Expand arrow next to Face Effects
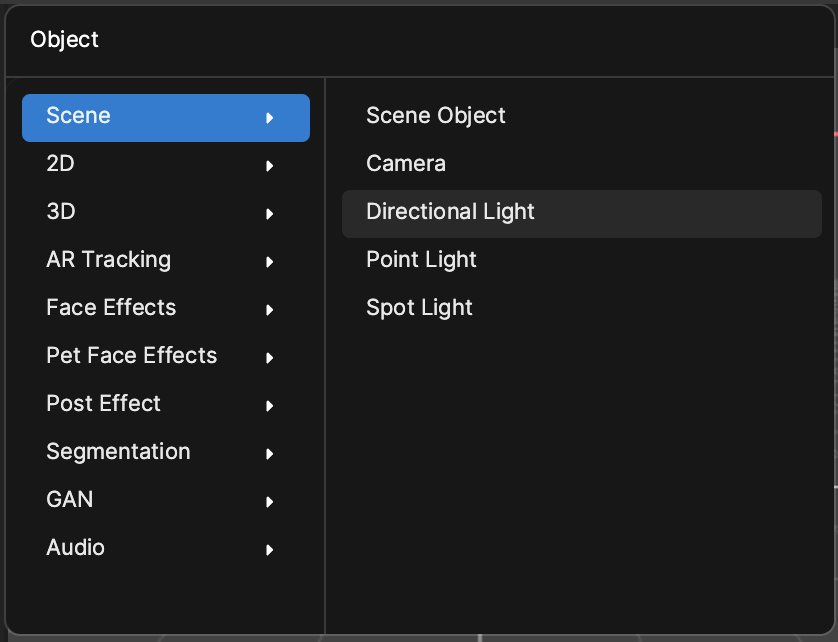This screenshot has height=642, width=838. pyautogui.click(x=270, y=310)
